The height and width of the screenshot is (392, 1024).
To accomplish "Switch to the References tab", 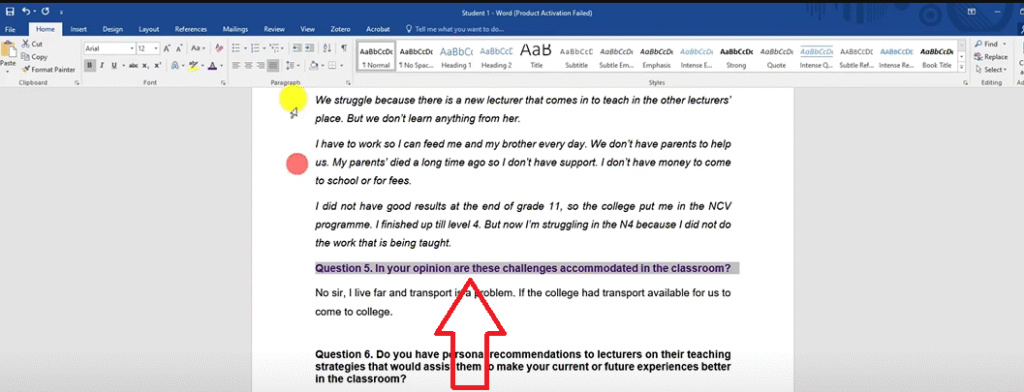I will point(191,29).
